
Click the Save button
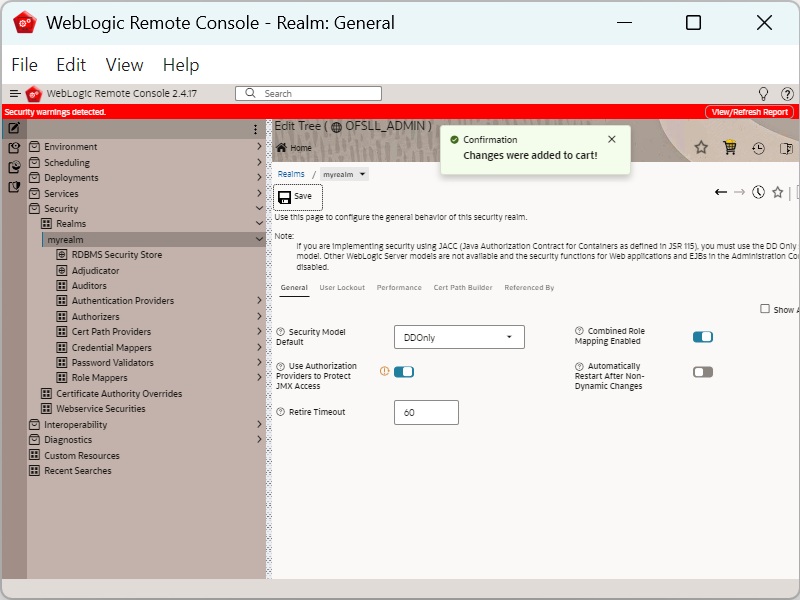(x=298, y=197)
